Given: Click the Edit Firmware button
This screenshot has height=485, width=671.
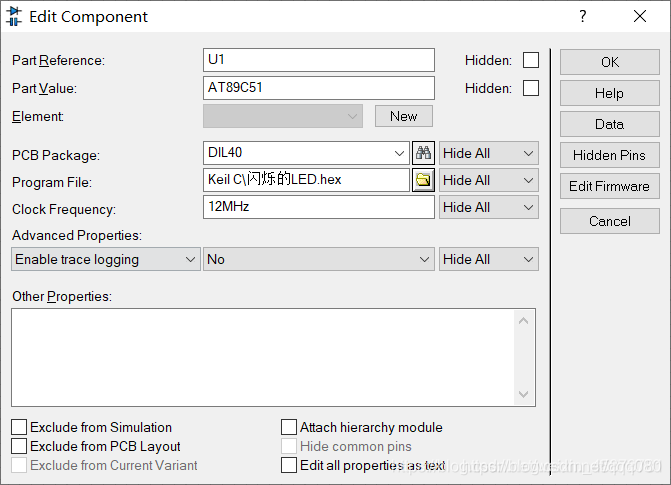Looking at the screenshot, I should [609, 186].
